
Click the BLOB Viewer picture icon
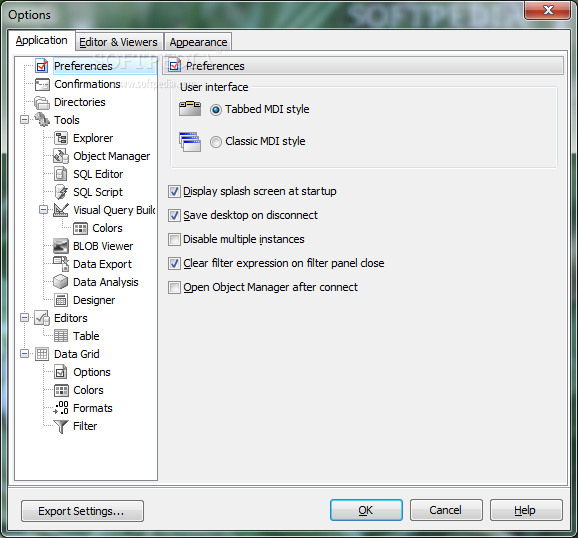(61, 246)
